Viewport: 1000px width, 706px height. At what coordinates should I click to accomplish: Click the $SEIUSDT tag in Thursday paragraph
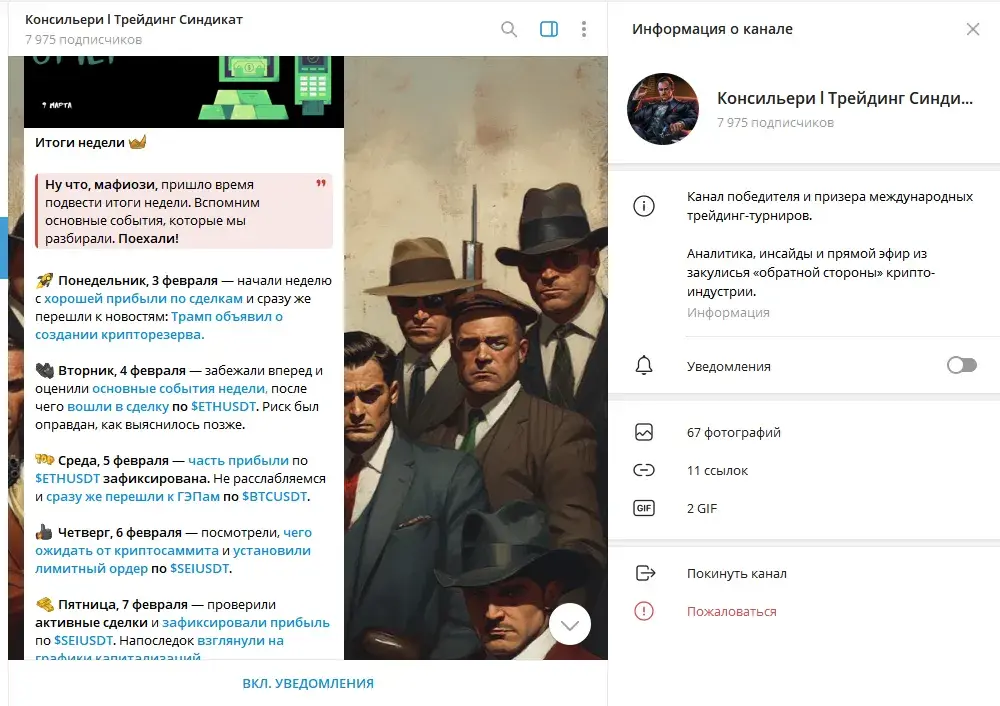coord(199,568)
